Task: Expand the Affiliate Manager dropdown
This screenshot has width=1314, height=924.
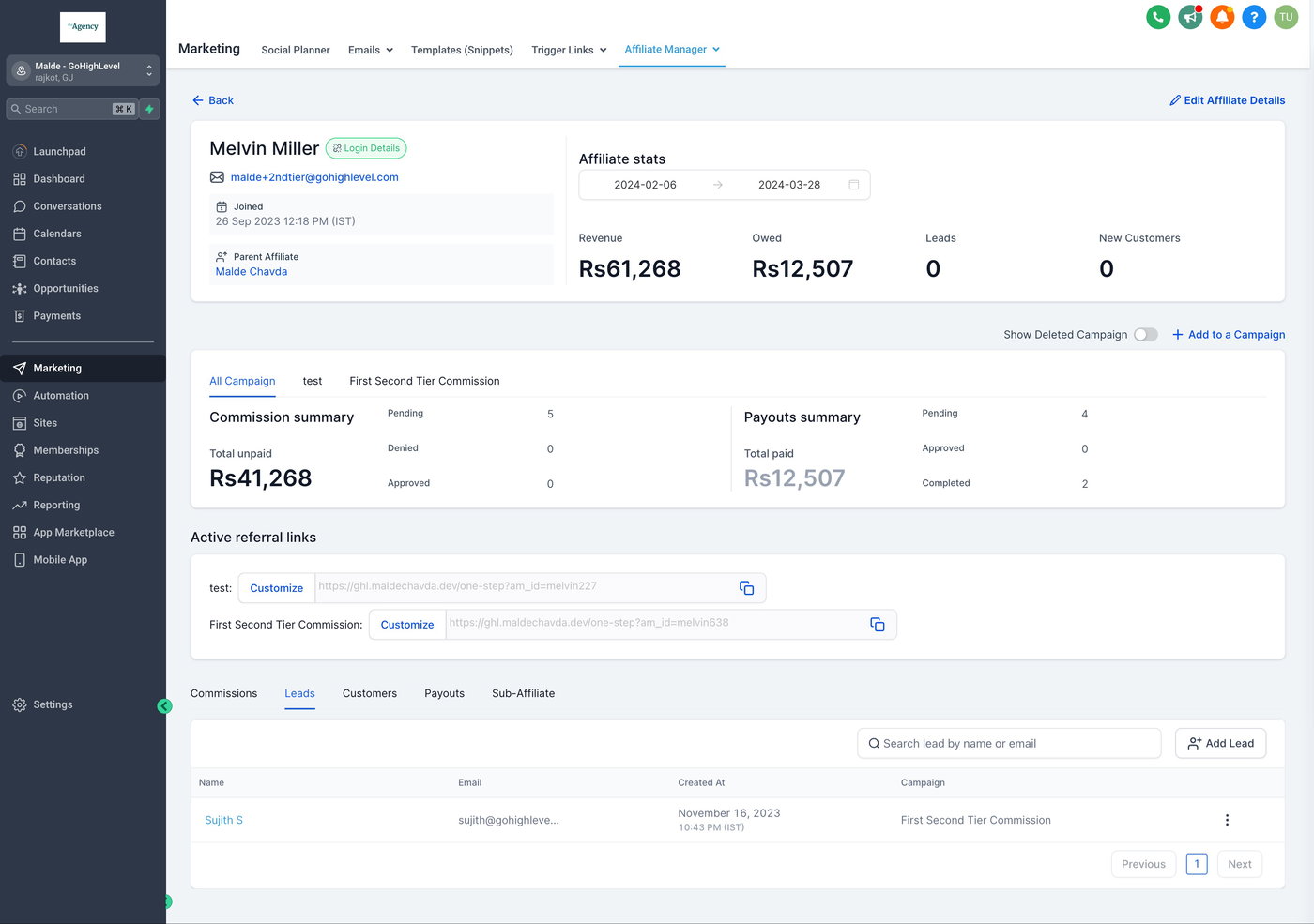Action: 672,50
